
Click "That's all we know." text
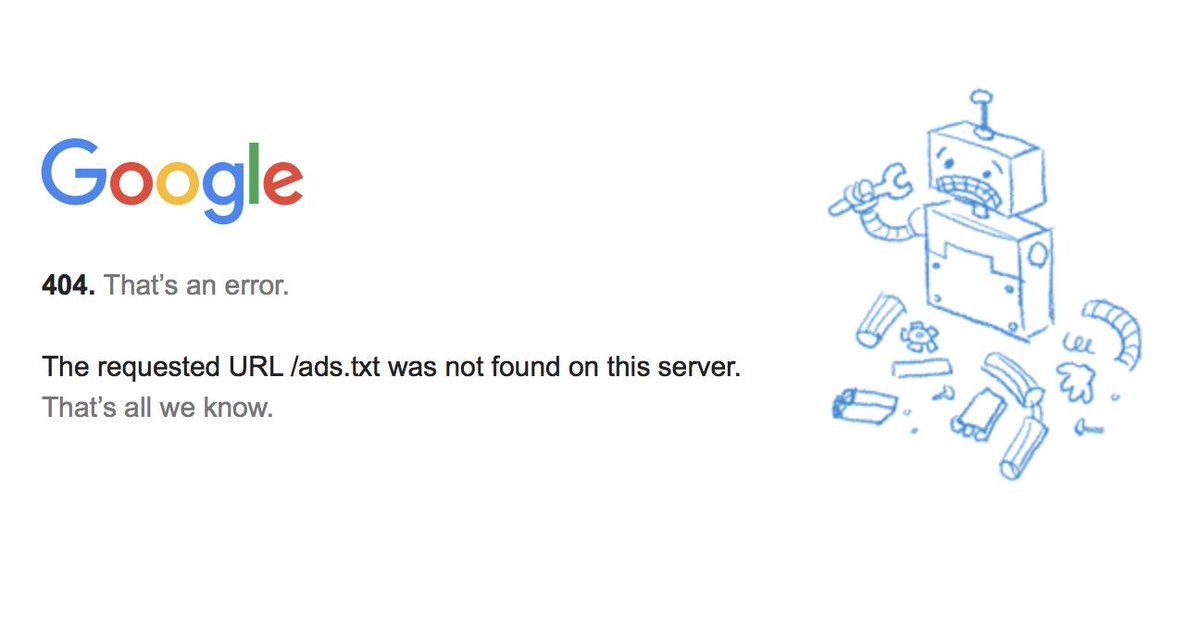(x=157, y=408)
